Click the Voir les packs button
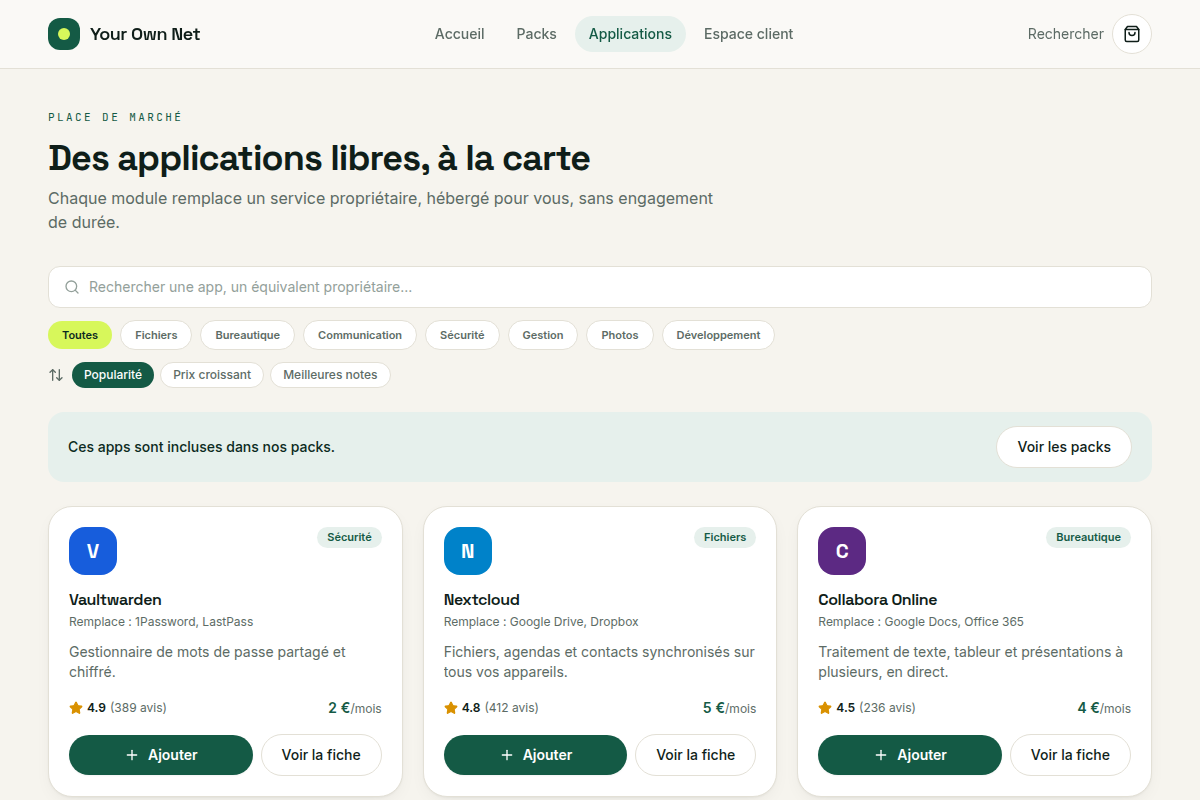 [x=1064, y=447]
